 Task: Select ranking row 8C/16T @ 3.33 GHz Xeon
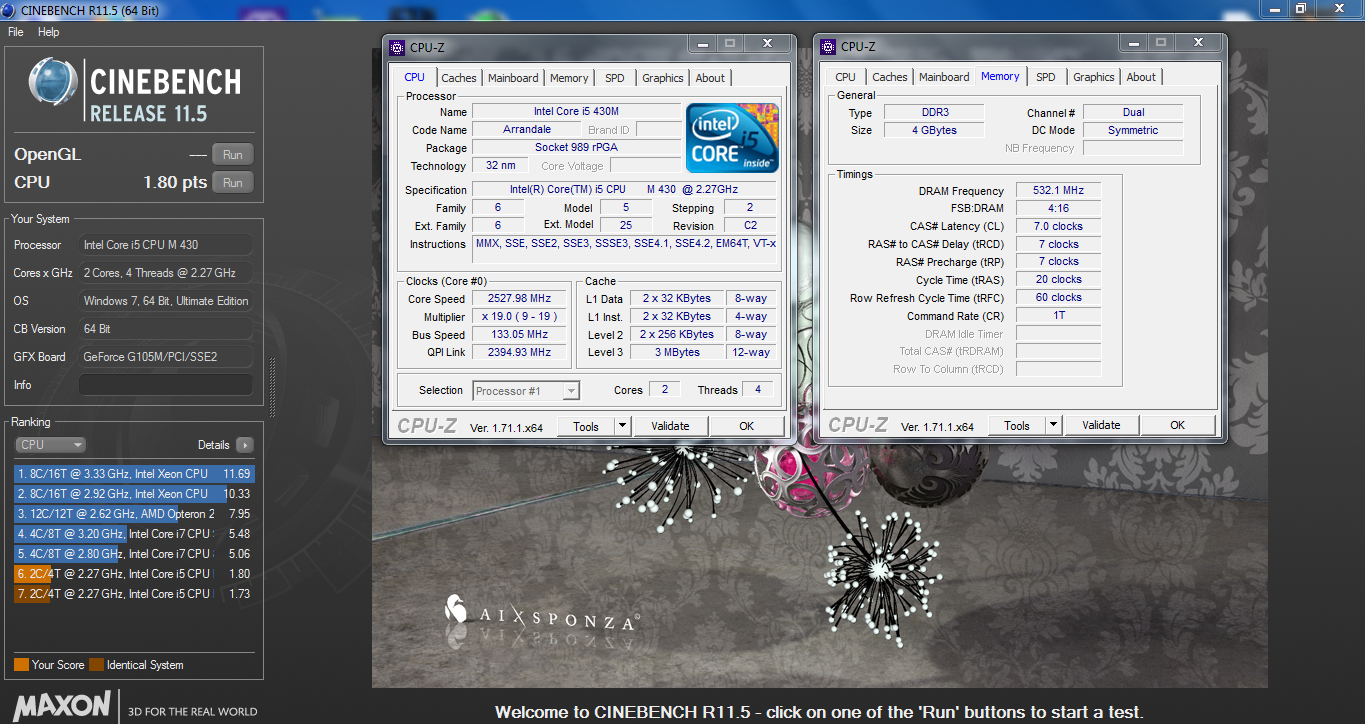(x=134, y=474)
